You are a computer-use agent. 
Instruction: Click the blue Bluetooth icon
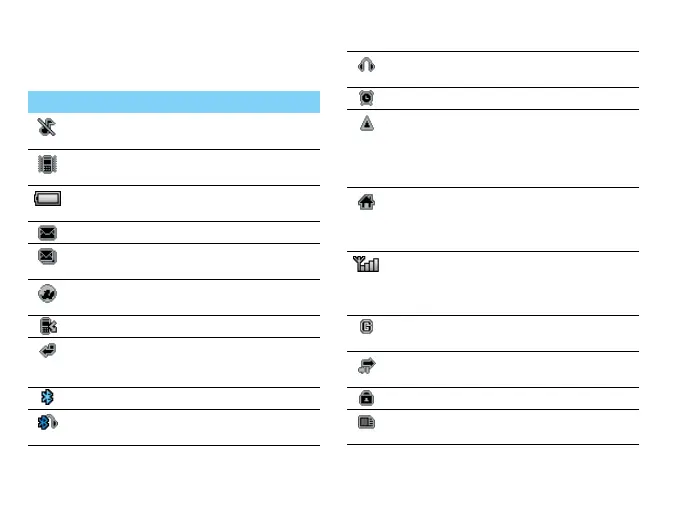pyautogui.click(x=47, y=397)
